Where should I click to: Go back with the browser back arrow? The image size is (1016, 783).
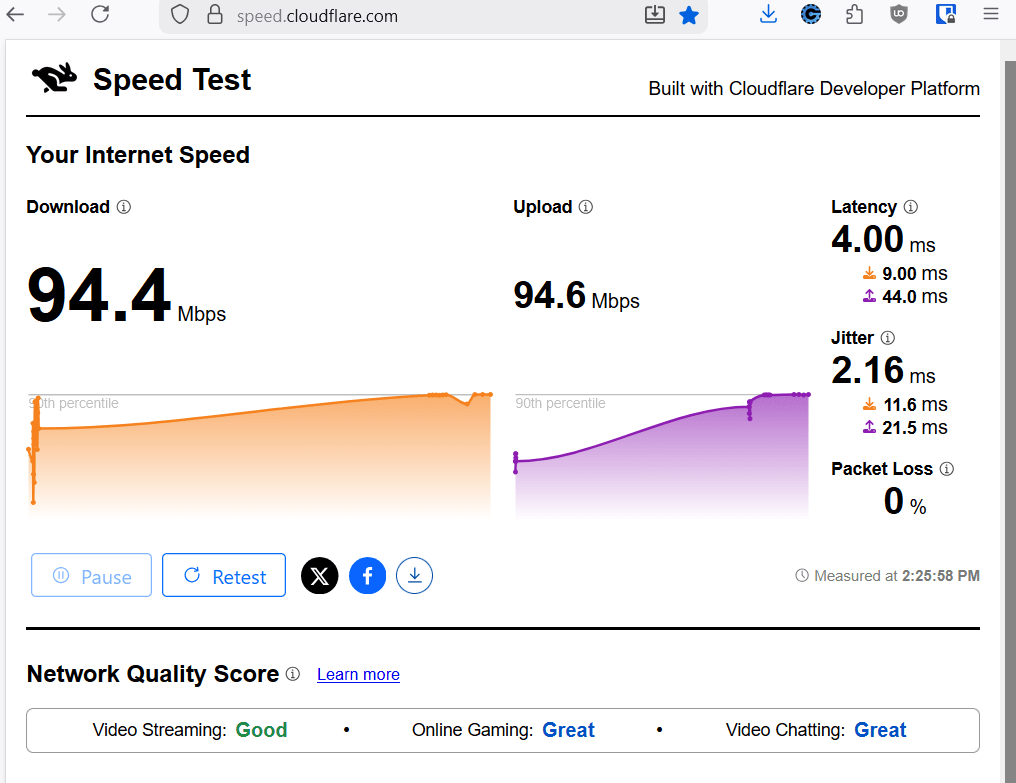tap(14, 14)
